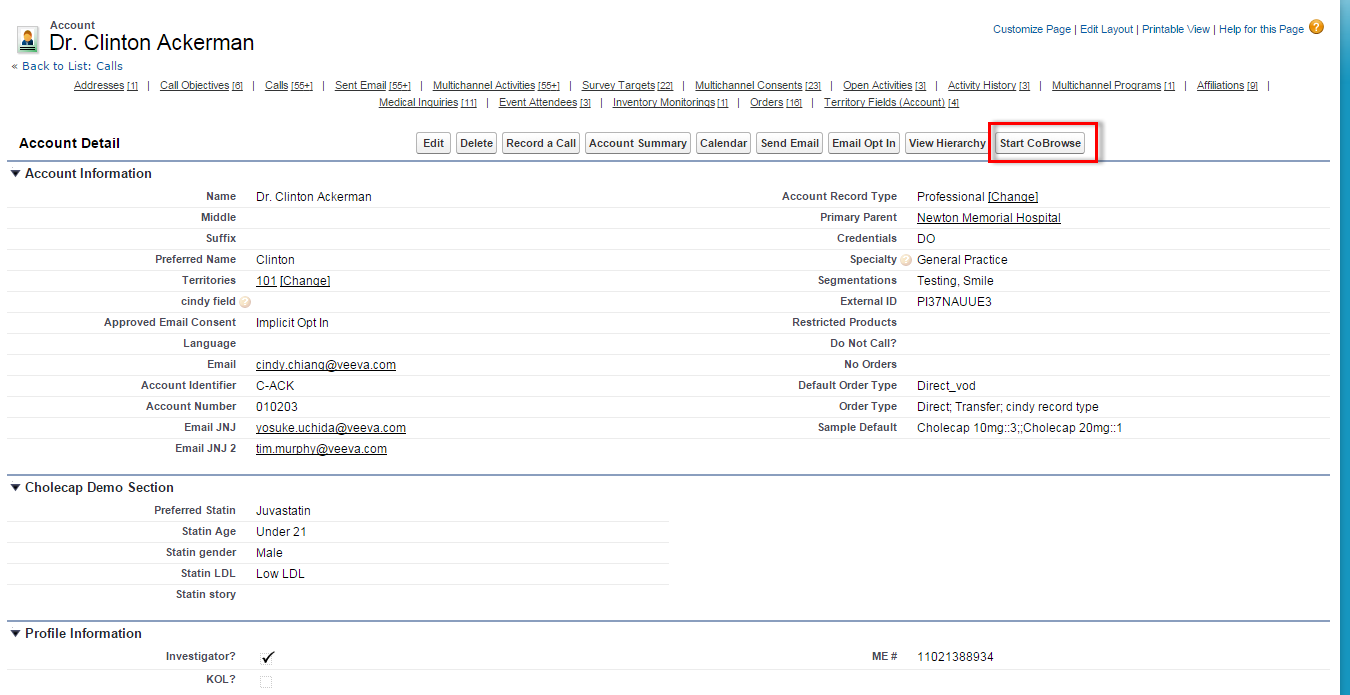Image resolution: width=1350 pixels, height=695 pixels.
Task: Open the cindy.chiang@veeva.com email link
Action: [325, 365]
